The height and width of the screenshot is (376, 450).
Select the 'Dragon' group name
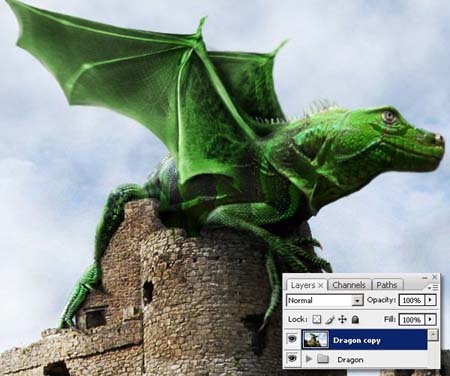(x=350, y=360)
